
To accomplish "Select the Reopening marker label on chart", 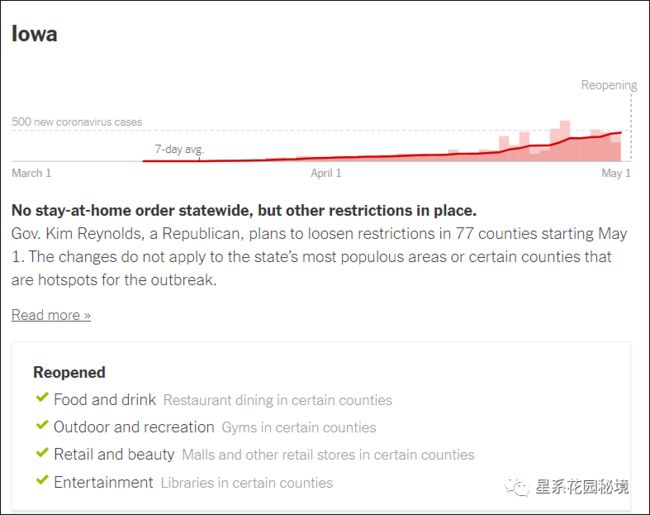I will [x=609, y=85].
